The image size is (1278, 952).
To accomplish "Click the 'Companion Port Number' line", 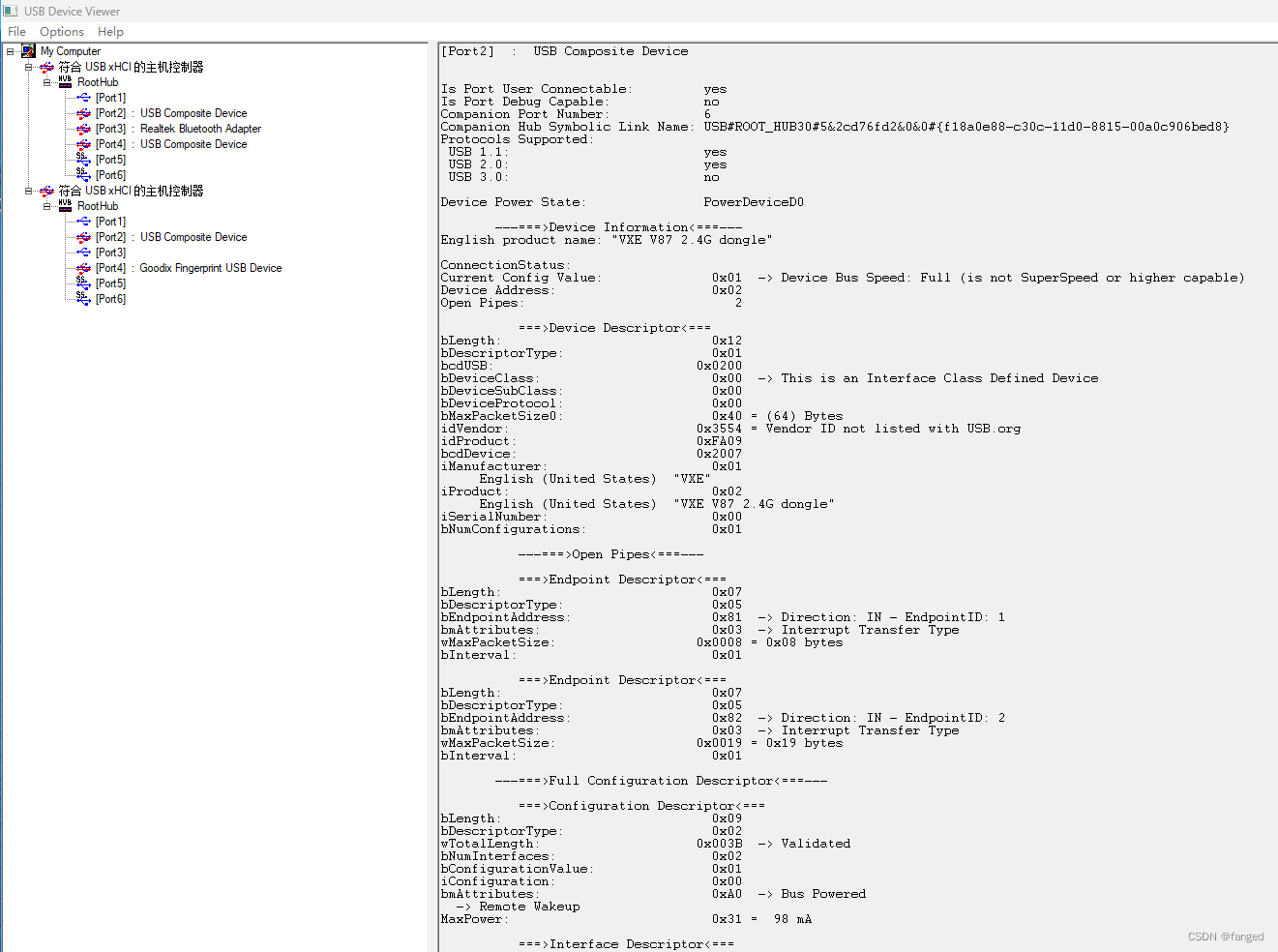I will tap(576, 114).
